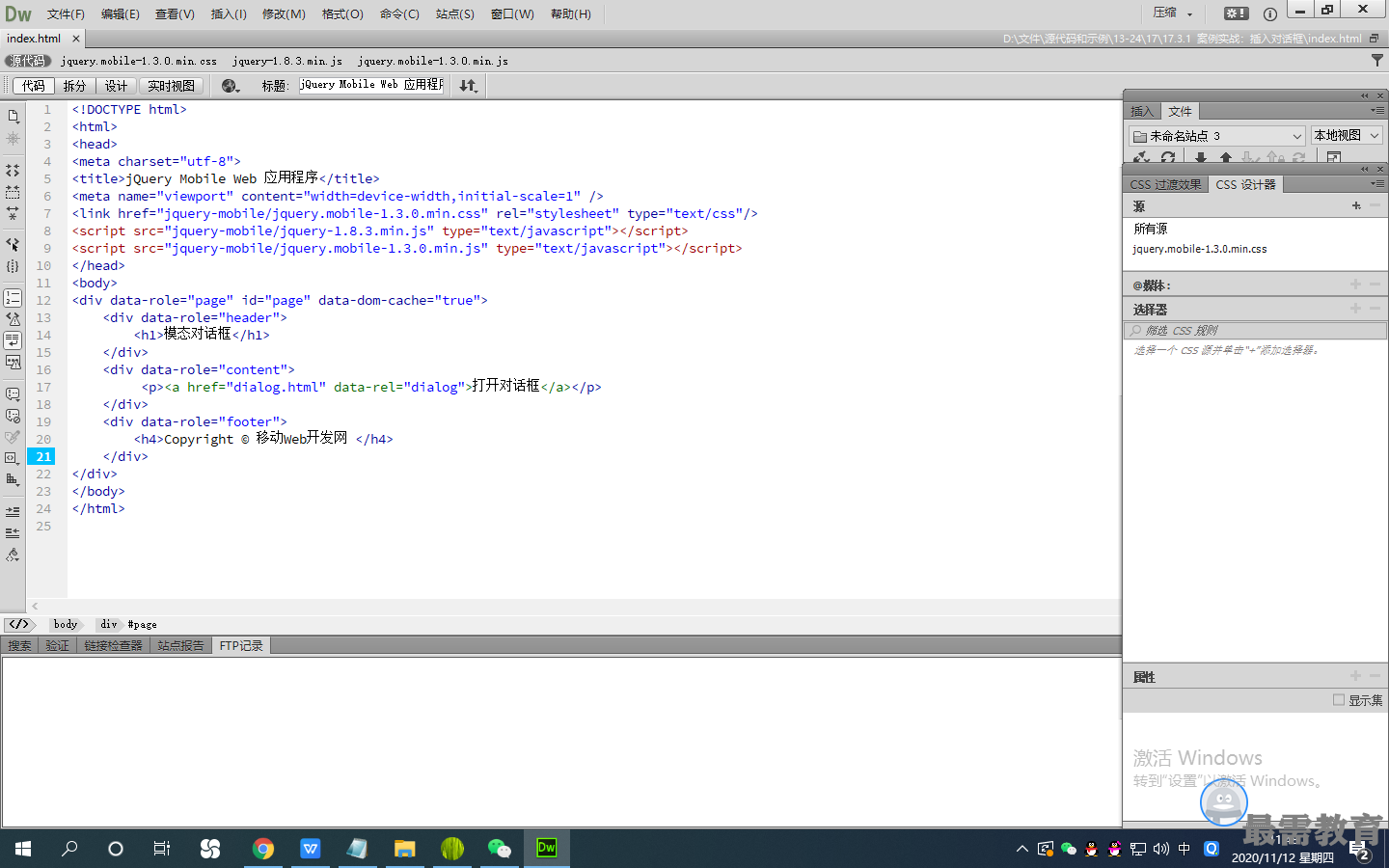Select the body tag in tag selector

(66, 624)
